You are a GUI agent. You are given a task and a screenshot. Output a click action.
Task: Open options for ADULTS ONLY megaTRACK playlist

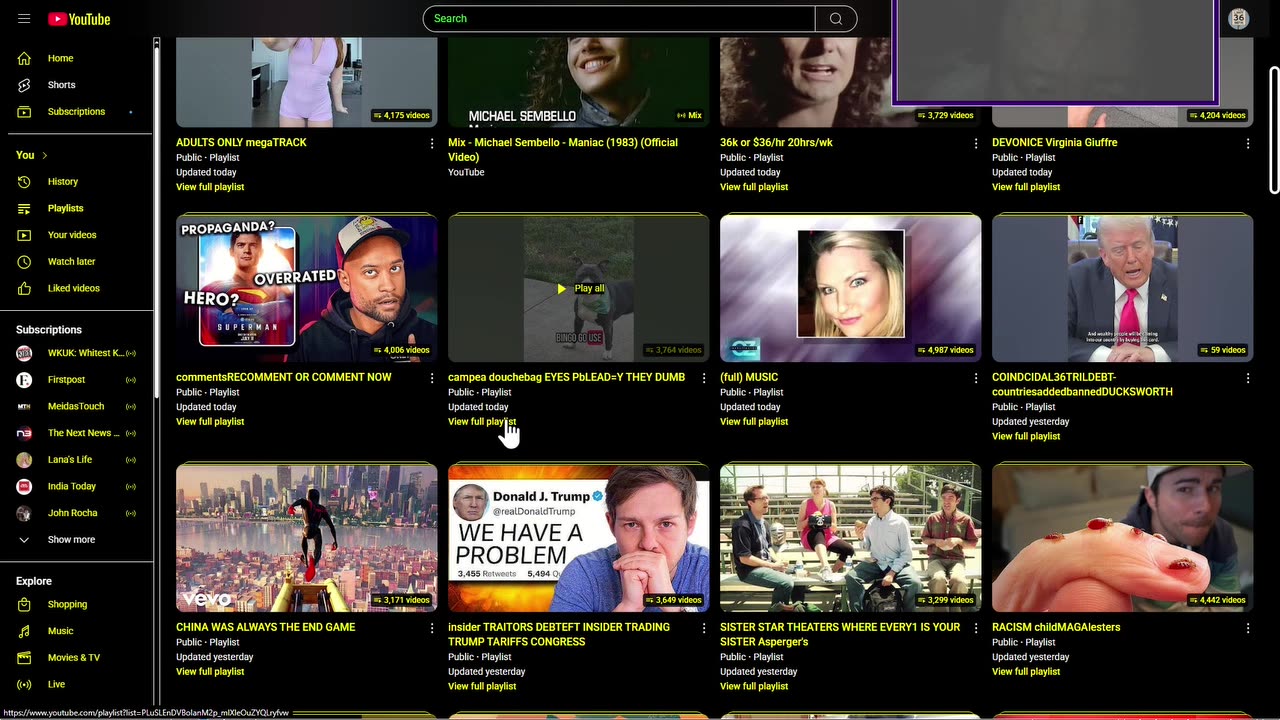click(x=432, y=144)
